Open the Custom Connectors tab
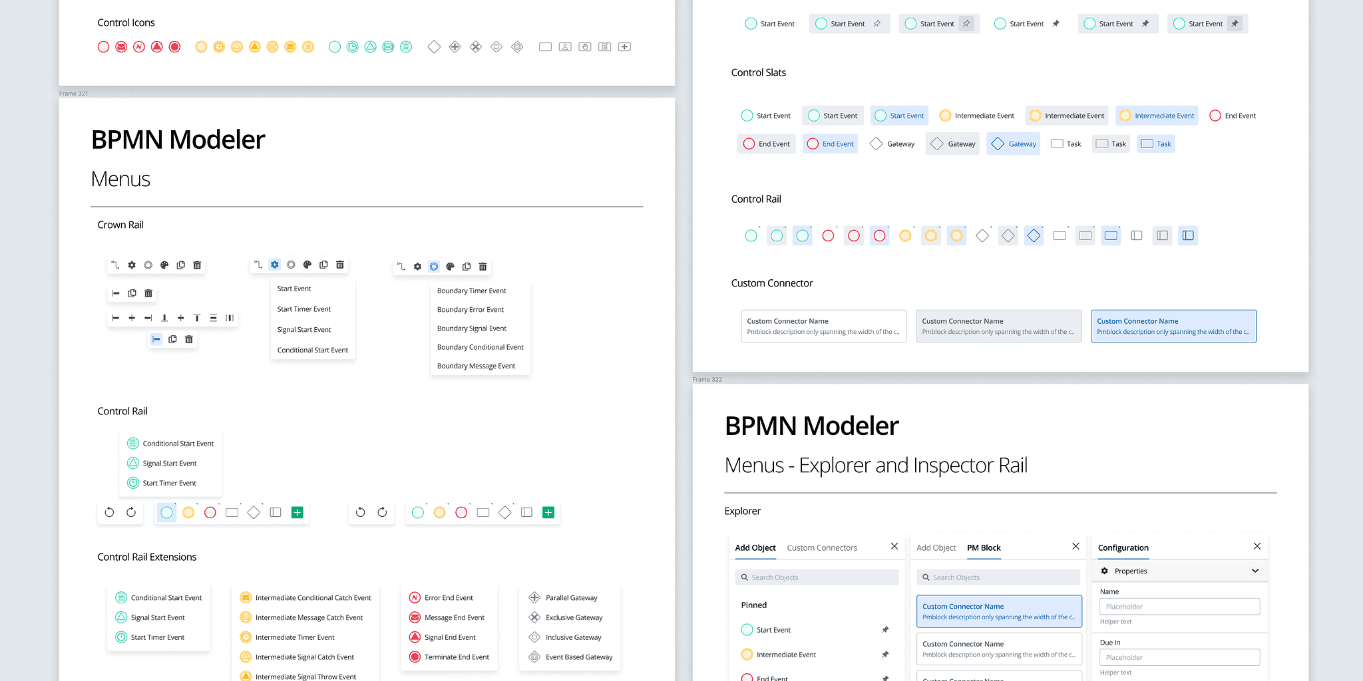The height and width of the screenshot is (681, 1363). [822, 548]
